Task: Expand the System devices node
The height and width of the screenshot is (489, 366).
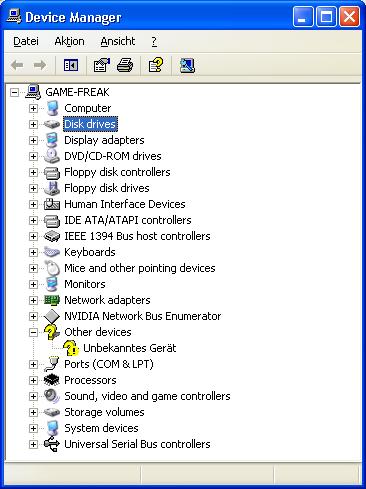Action: pos(33,428)
